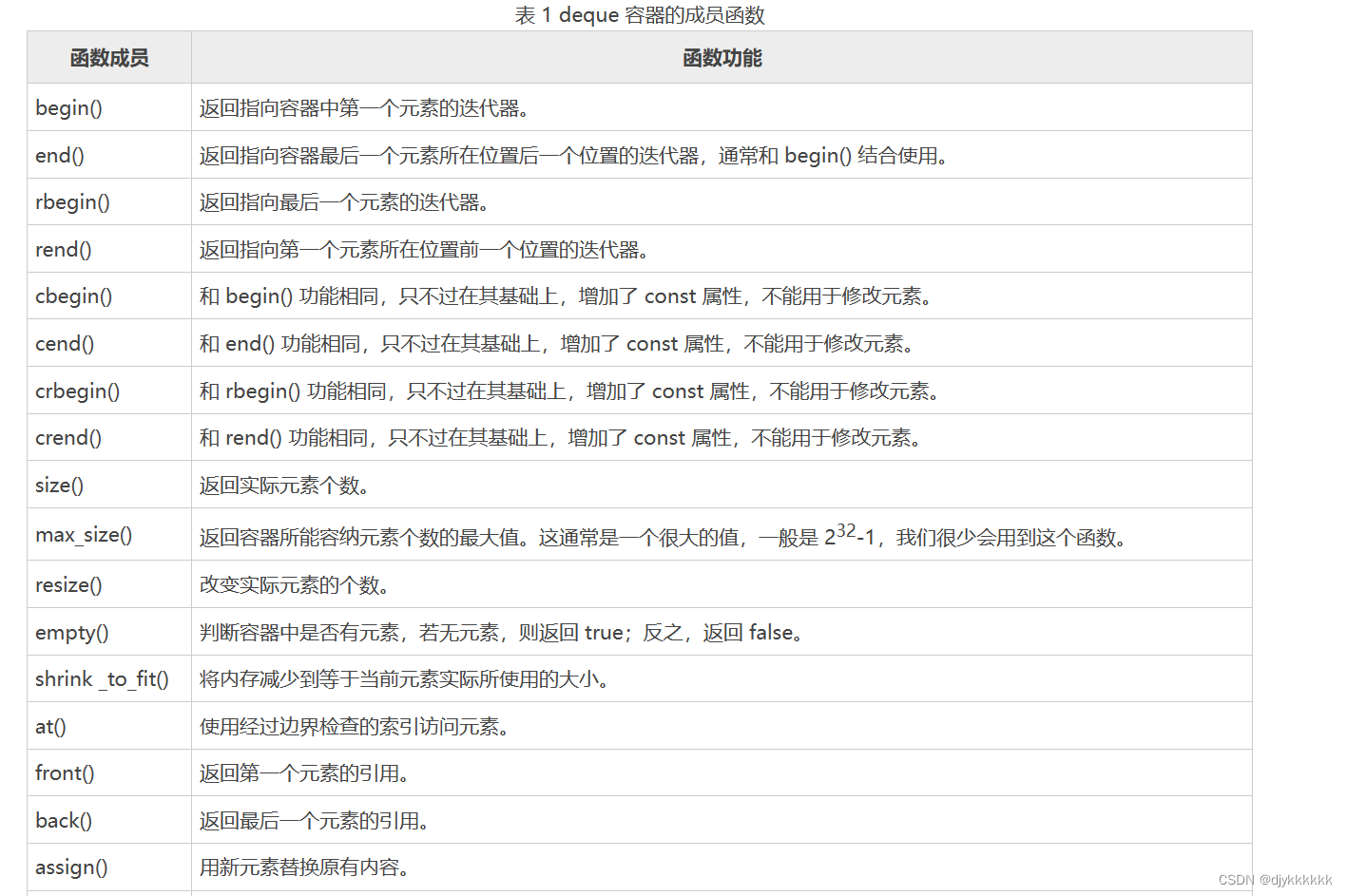
Task: Select the 函数功能 column header
Action: [x=720, y=58]
